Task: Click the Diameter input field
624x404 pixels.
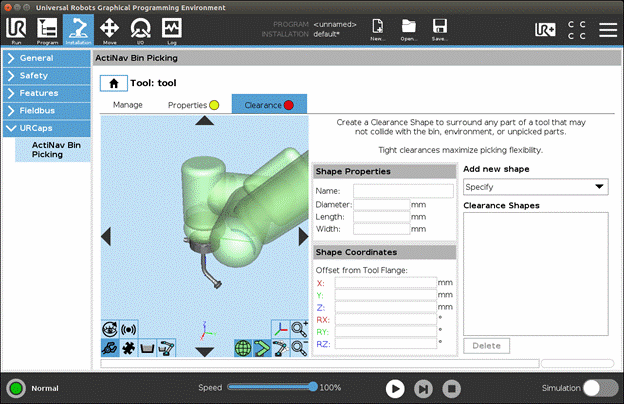Action: point(382,205)
